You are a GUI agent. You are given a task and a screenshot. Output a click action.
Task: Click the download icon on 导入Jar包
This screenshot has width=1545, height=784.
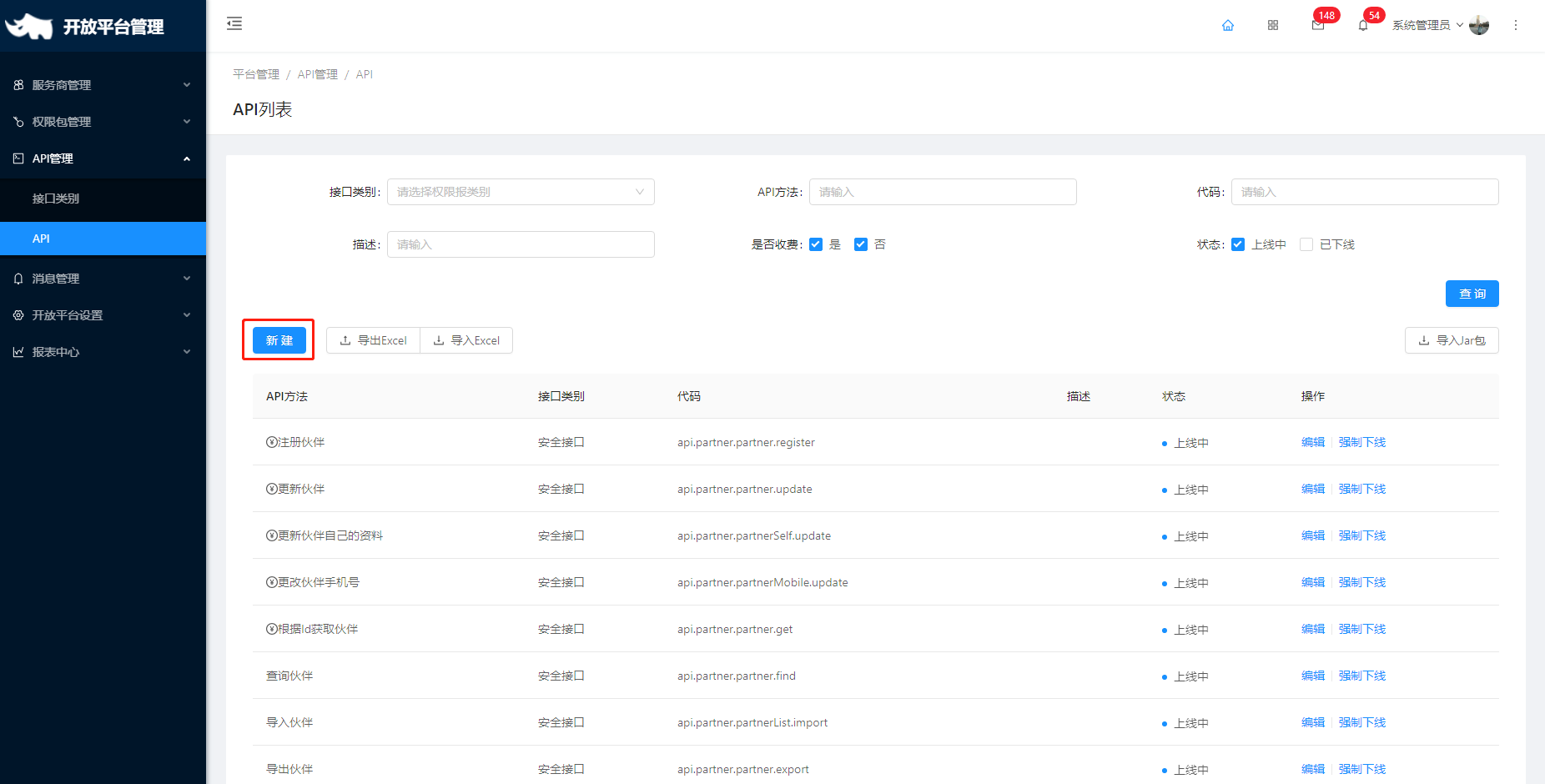[x=1424, y=340]
